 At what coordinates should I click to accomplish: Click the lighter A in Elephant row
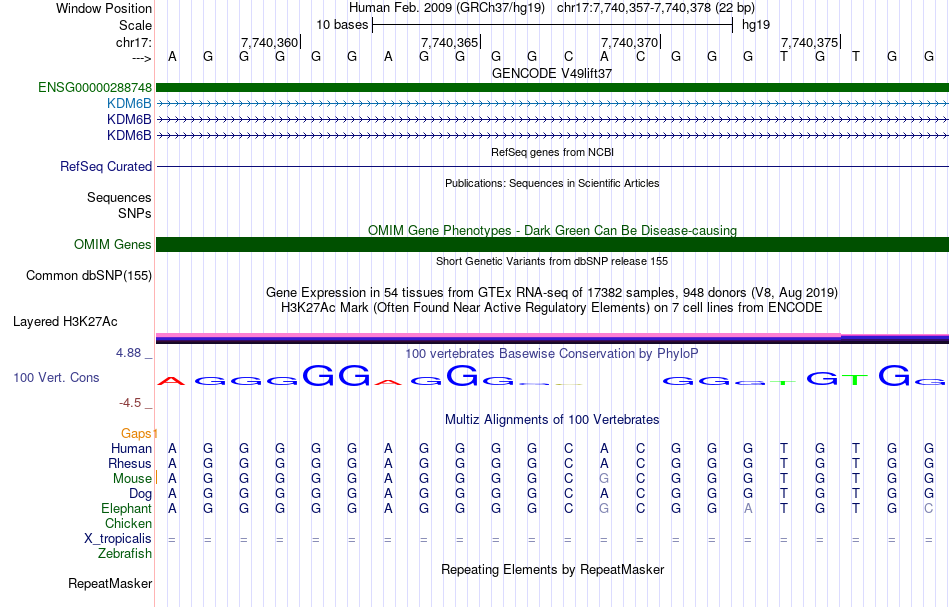[748, 508]
